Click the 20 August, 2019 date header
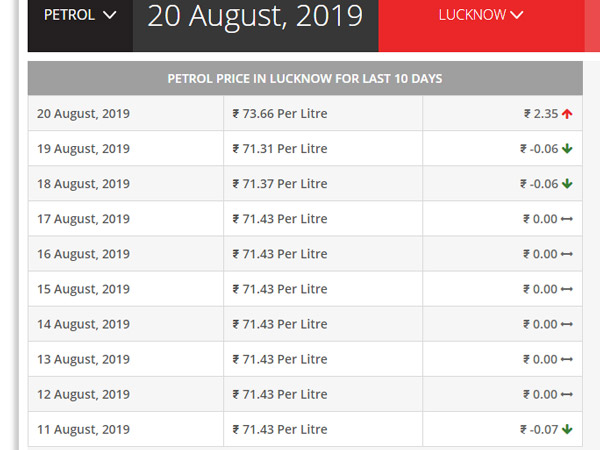Image resolution: width=600 pixels, height=450 pixels. click(255, 16)
